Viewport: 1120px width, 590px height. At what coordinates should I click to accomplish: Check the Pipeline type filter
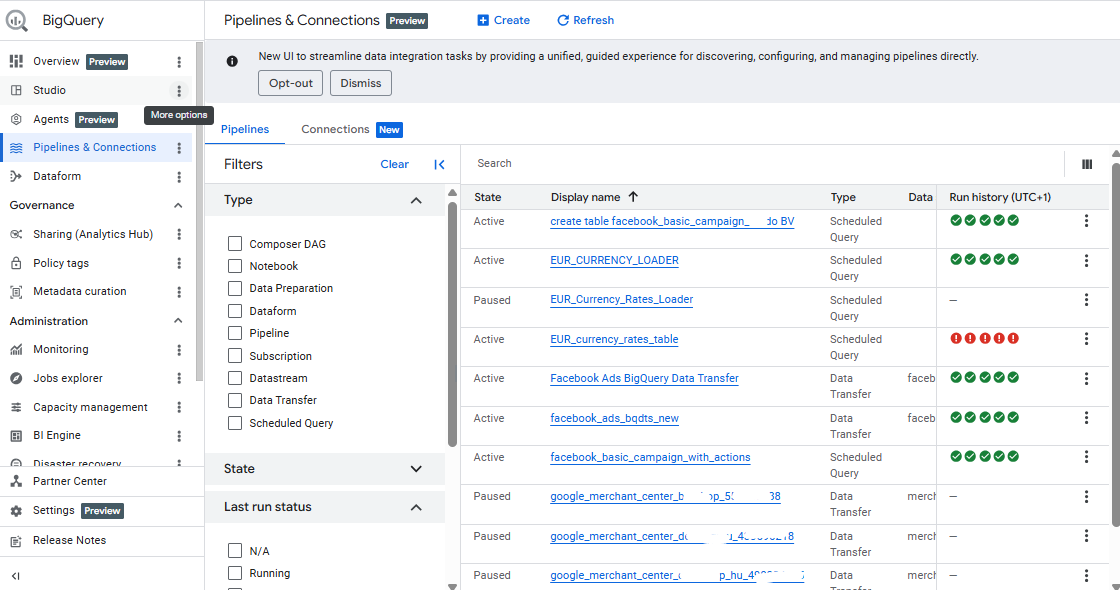(235, 333)
